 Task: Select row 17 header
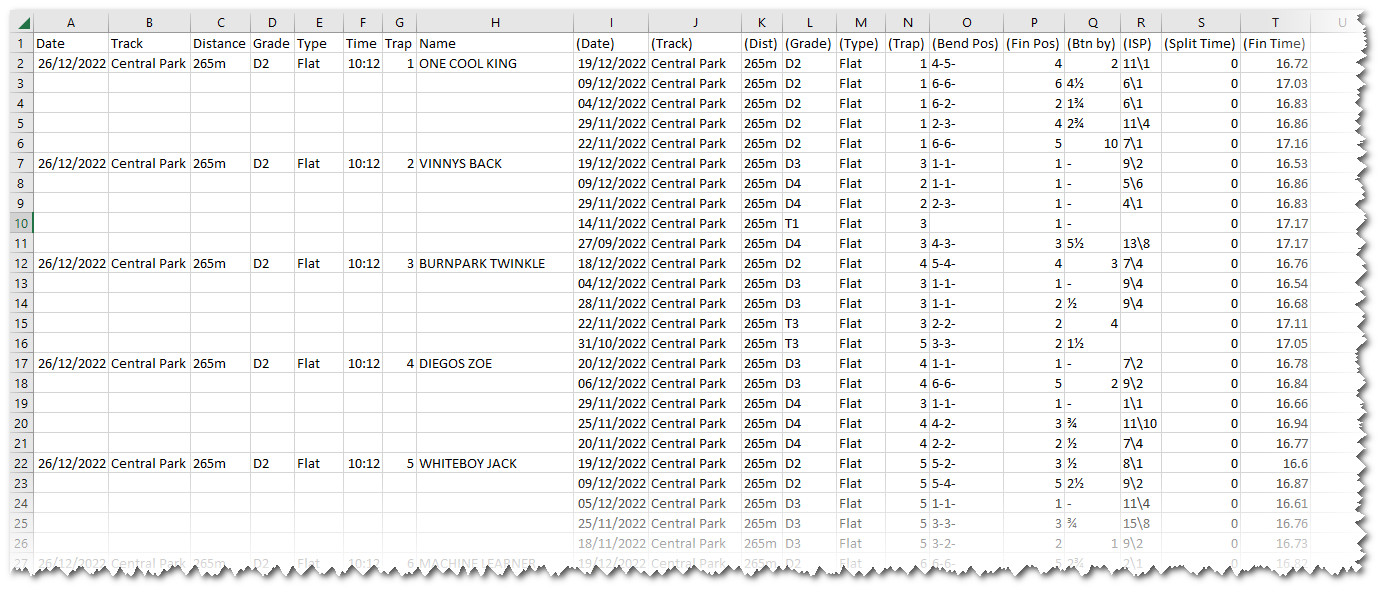(22, 364)
